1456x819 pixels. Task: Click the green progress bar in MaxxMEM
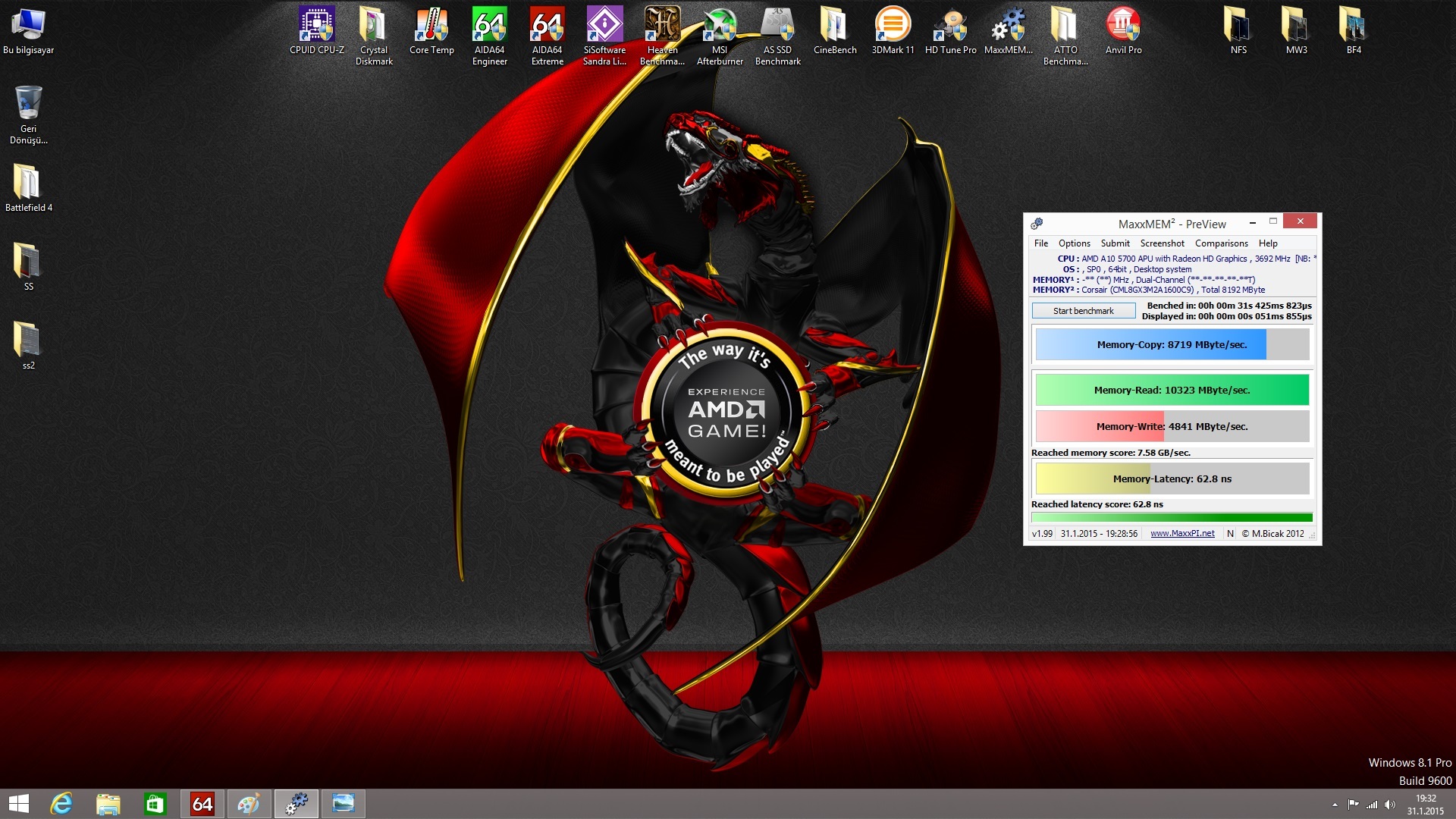click(1172, 518)
